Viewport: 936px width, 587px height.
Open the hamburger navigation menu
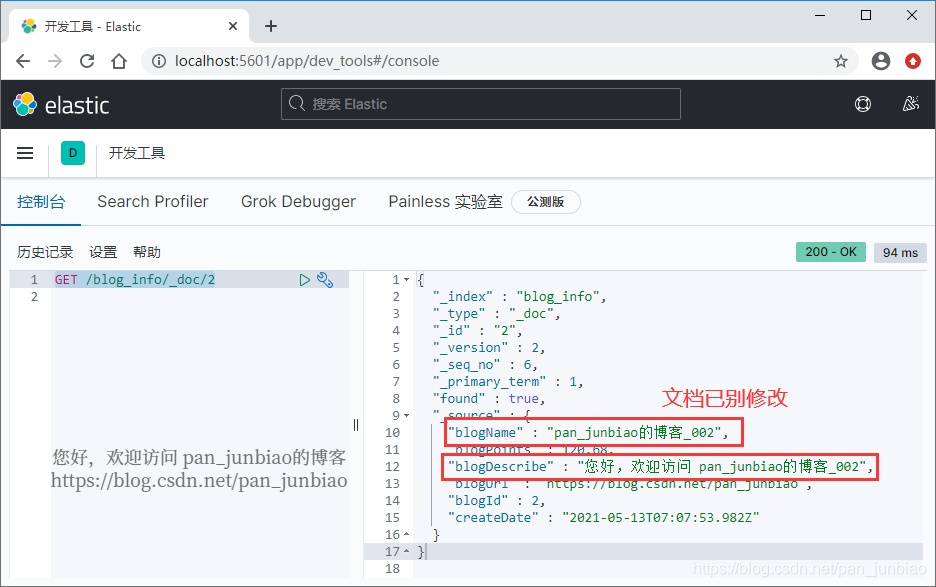click(x=25, y=153)
